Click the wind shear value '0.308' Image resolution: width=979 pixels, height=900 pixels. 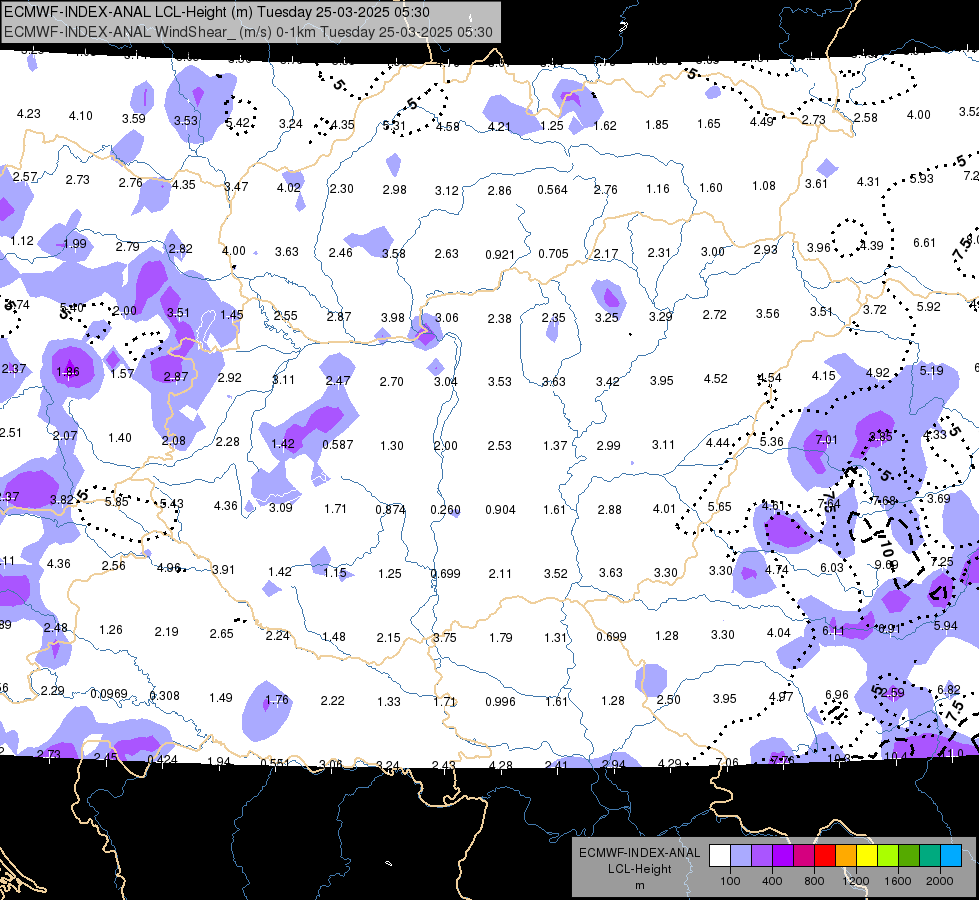coord(164,695)
